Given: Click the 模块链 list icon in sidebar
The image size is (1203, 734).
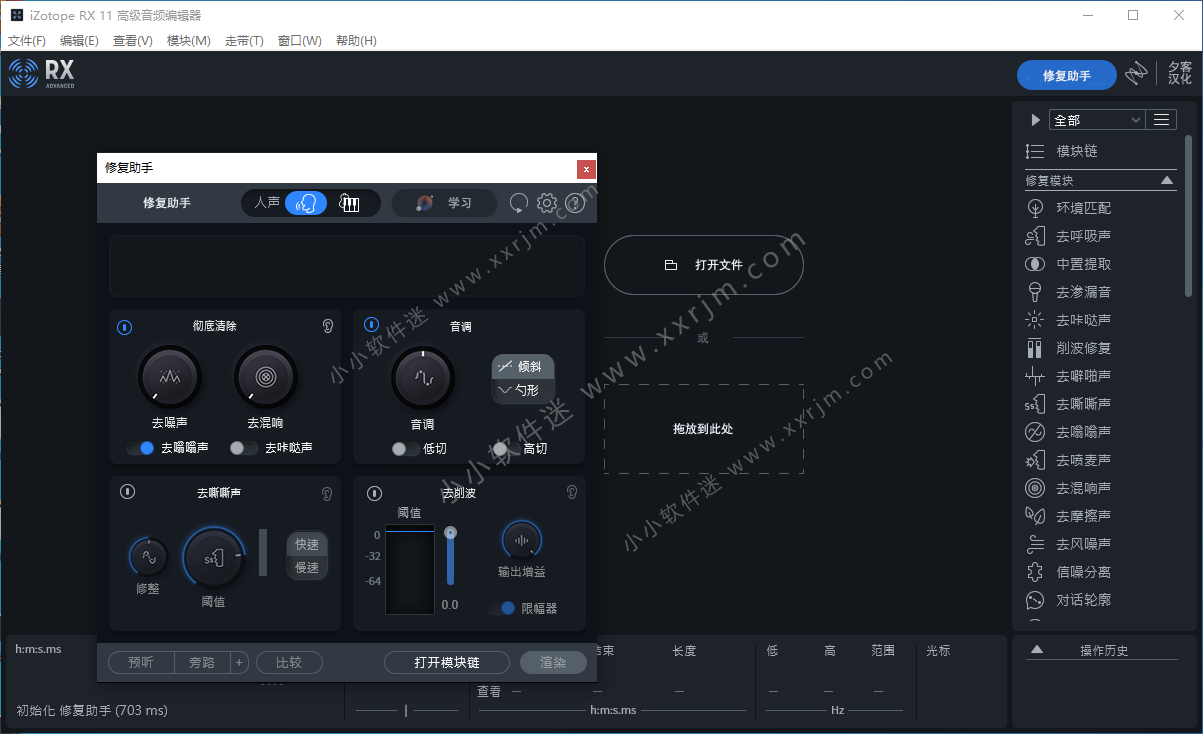Looking at the screenshot, I should (x=1035, y=151).
